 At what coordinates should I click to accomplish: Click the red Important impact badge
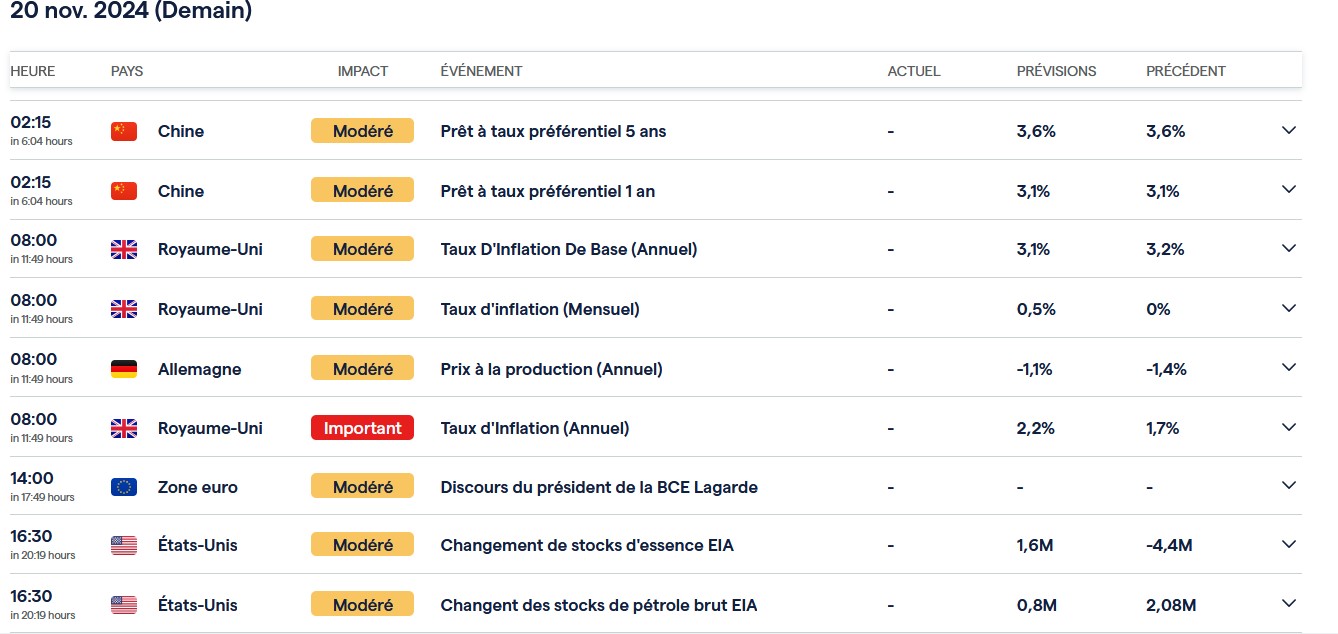(362, 428)
